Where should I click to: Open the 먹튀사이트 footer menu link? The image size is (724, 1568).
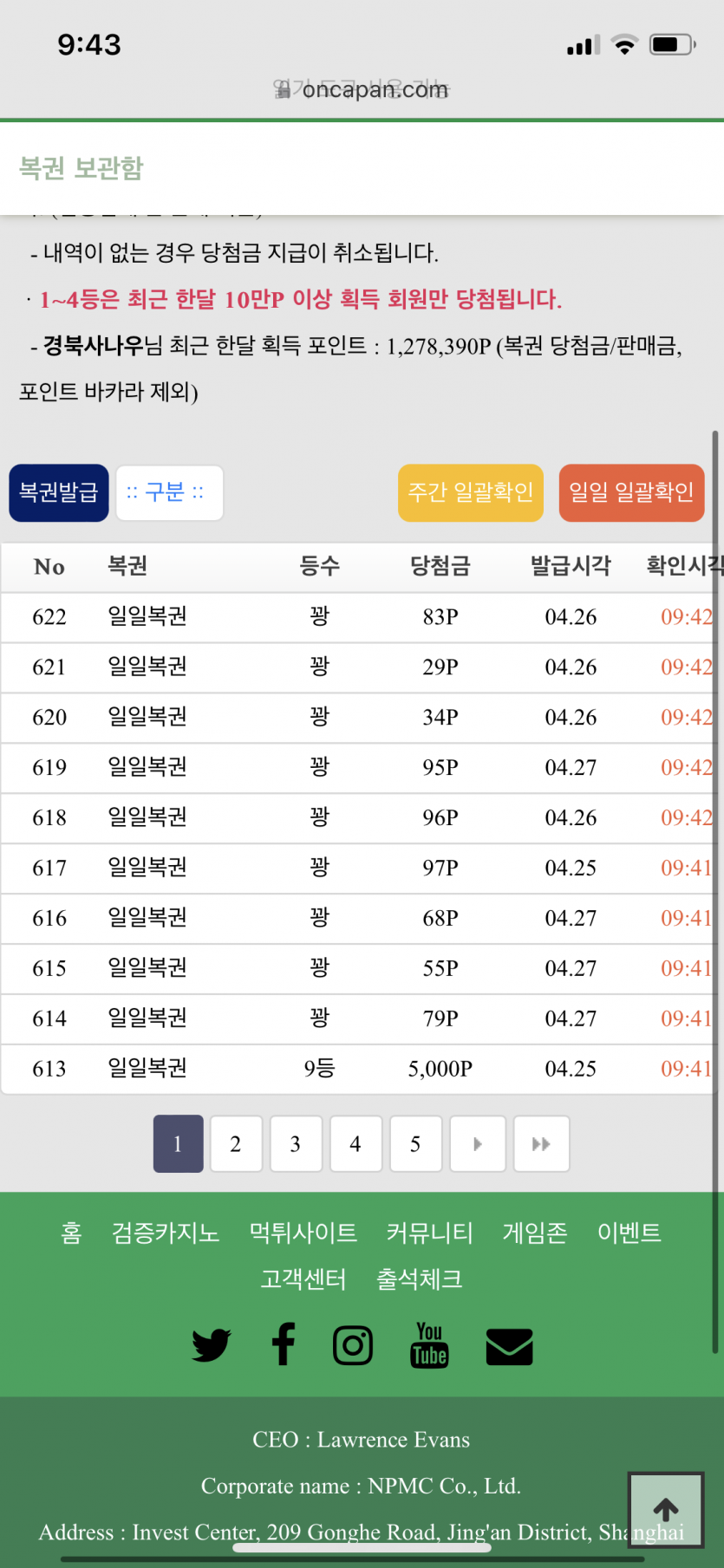(x=303, y=1233)
